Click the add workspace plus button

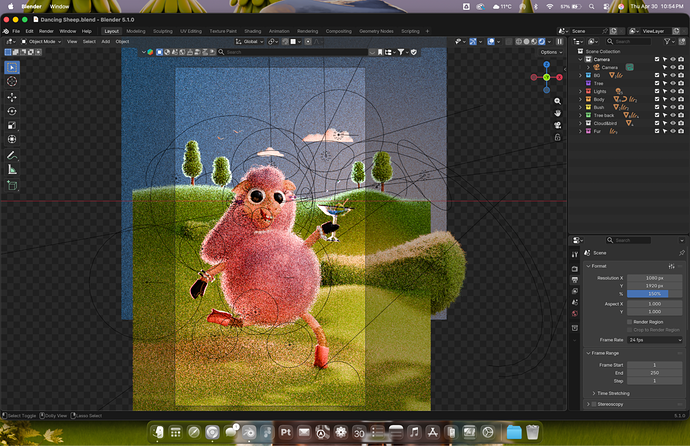click(427, 31)
